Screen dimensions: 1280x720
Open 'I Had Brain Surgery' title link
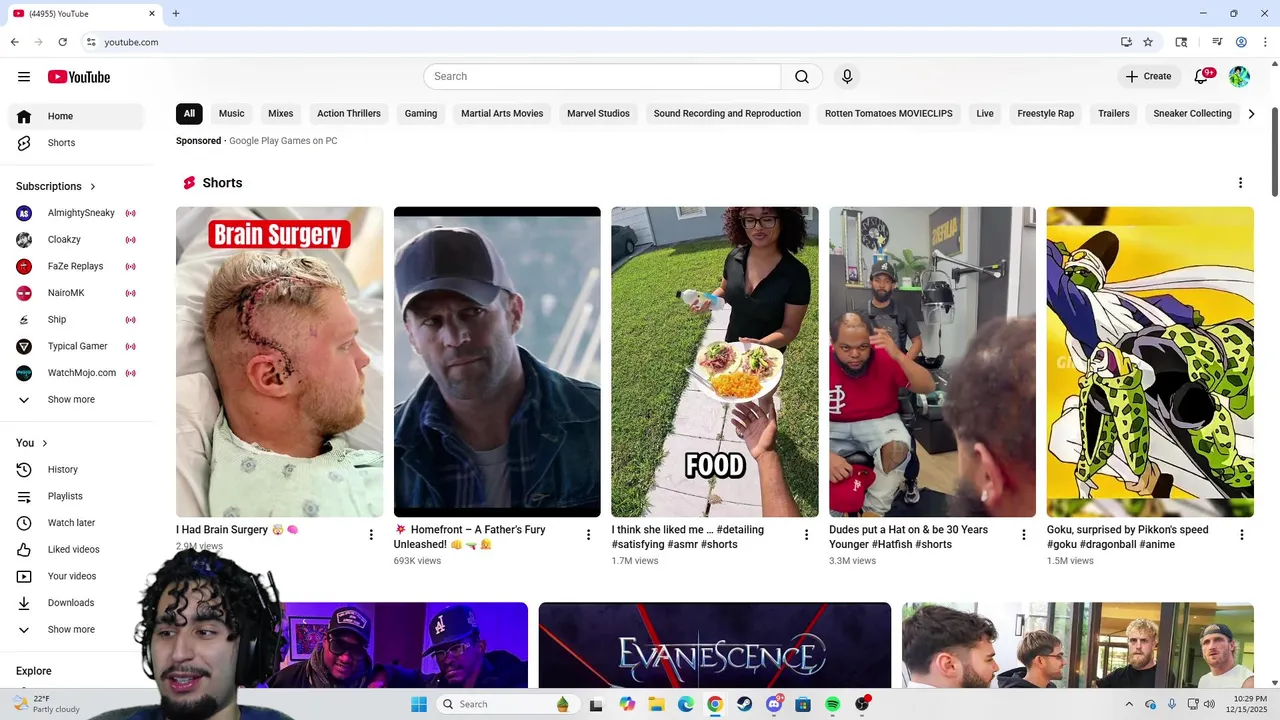pos(237,530)
